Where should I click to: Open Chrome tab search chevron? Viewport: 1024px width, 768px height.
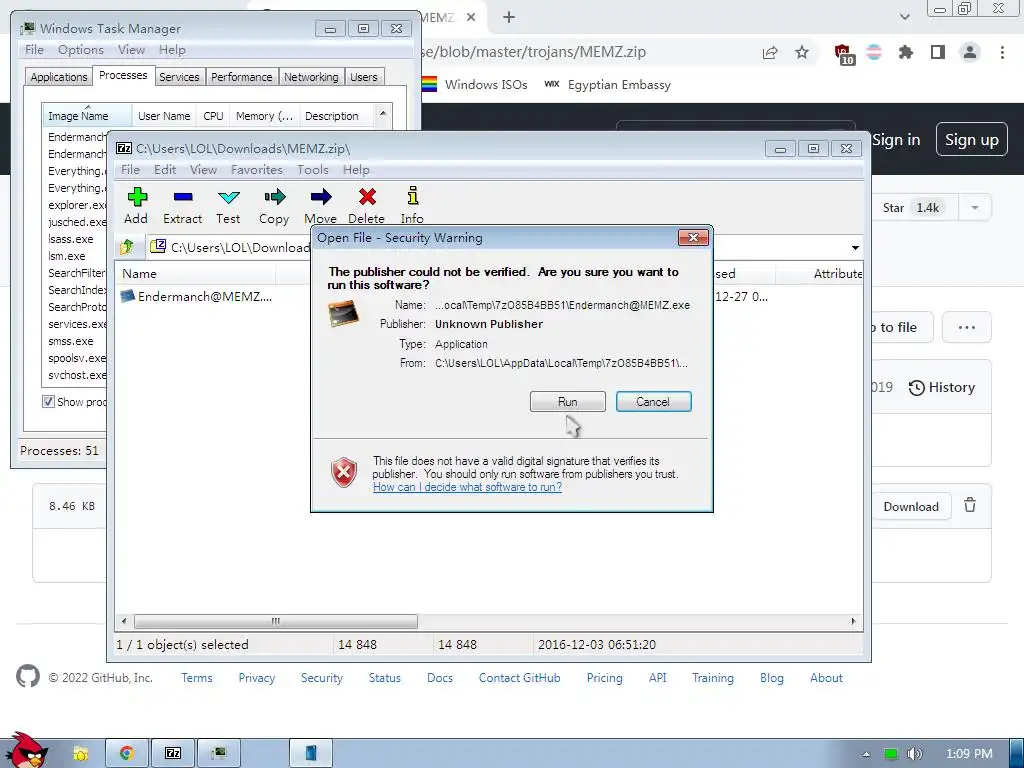point(904,17)
